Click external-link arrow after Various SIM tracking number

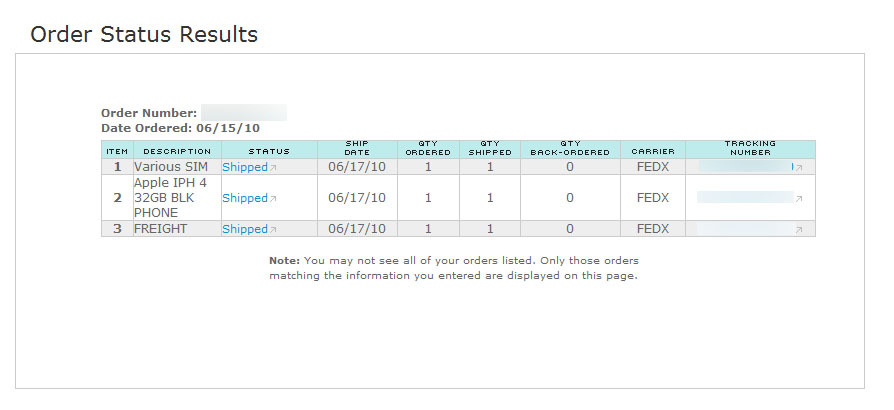point(798,168)
